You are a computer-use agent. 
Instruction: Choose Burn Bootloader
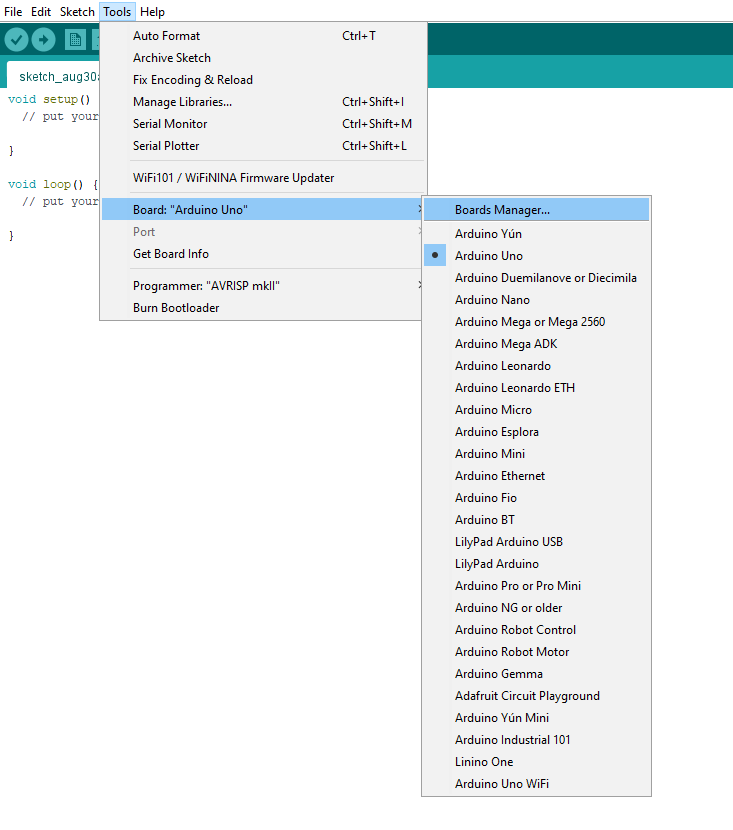pos(263,308)
